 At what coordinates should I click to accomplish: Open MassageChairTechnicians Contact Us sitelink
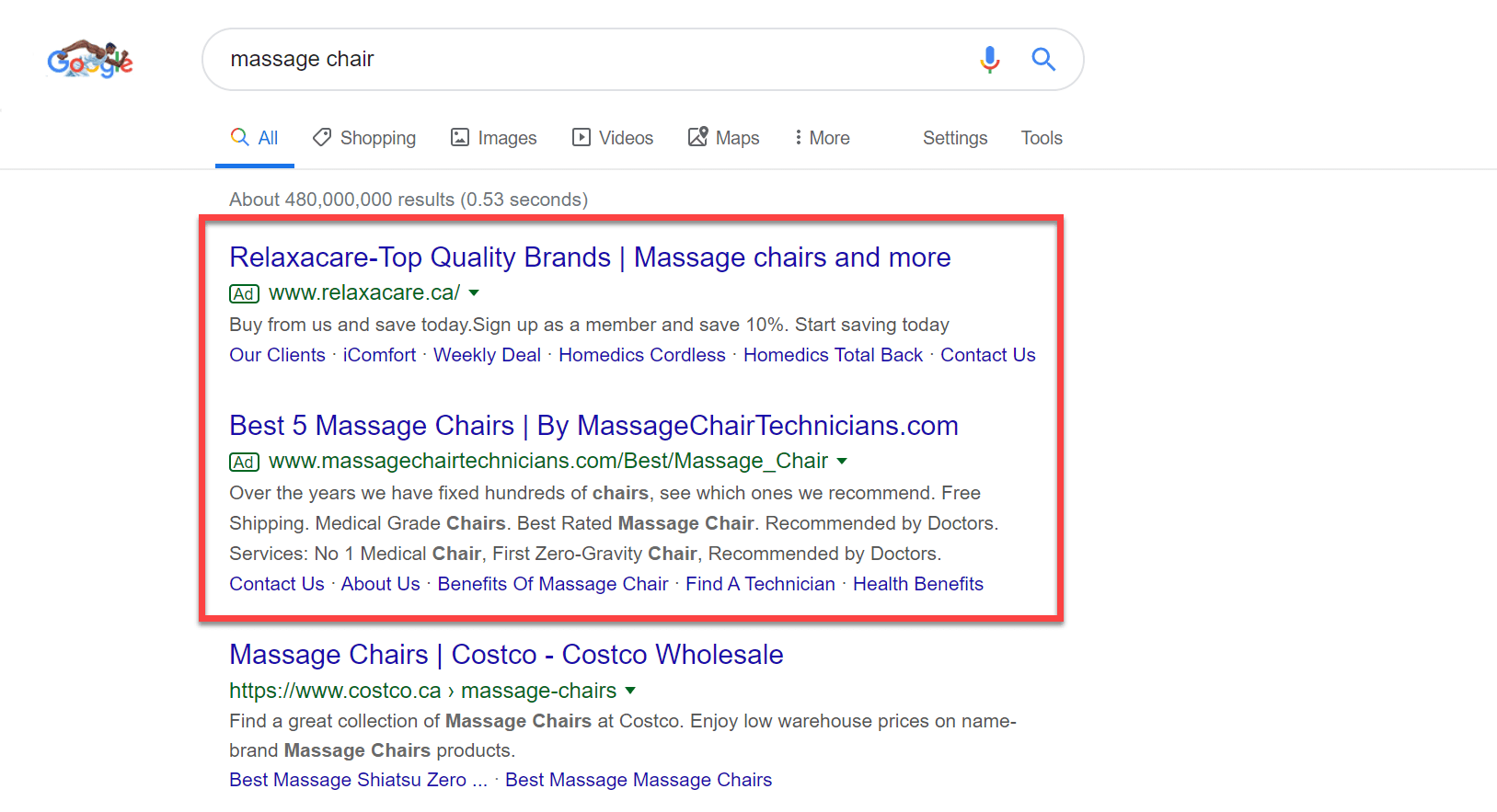tap(277, 584)
